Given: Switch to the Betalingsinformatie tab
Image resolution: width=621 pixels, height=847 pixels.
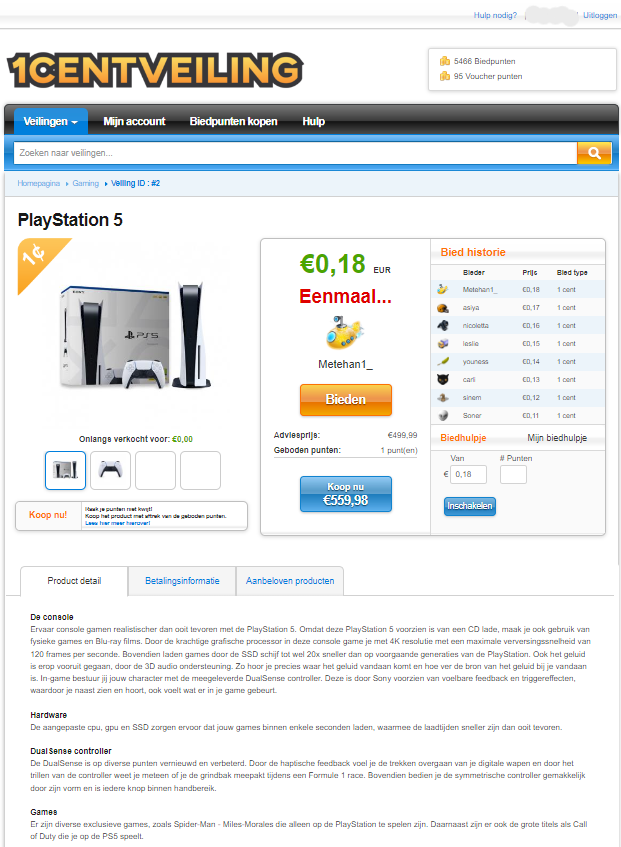Looking at the screenshot, I should pyautogui.click(x=182, y=581).
